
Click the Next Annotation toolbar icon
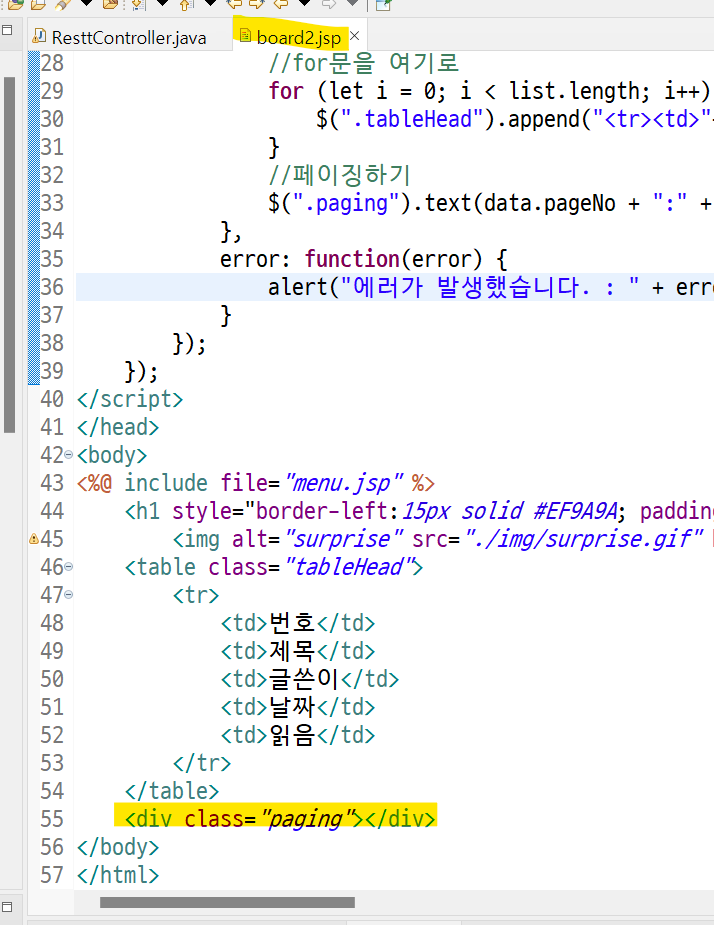(x=138, y=5)
